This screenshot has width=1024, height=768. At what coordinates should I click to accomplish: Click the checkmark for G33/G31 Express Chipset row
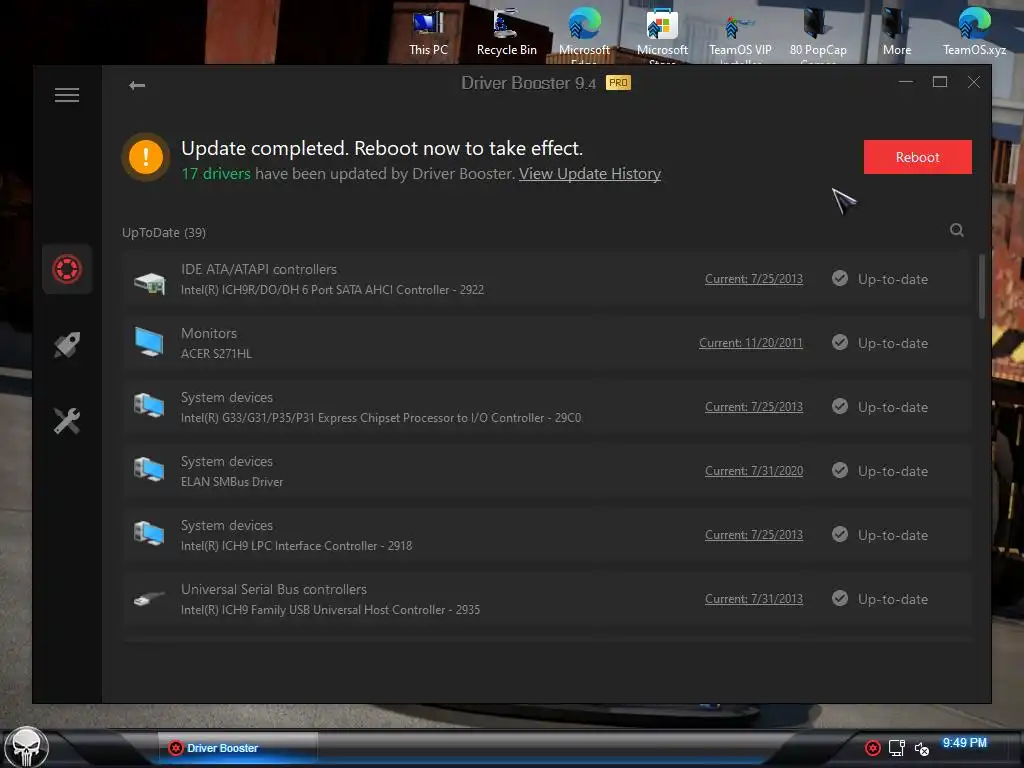pos(840,407)
